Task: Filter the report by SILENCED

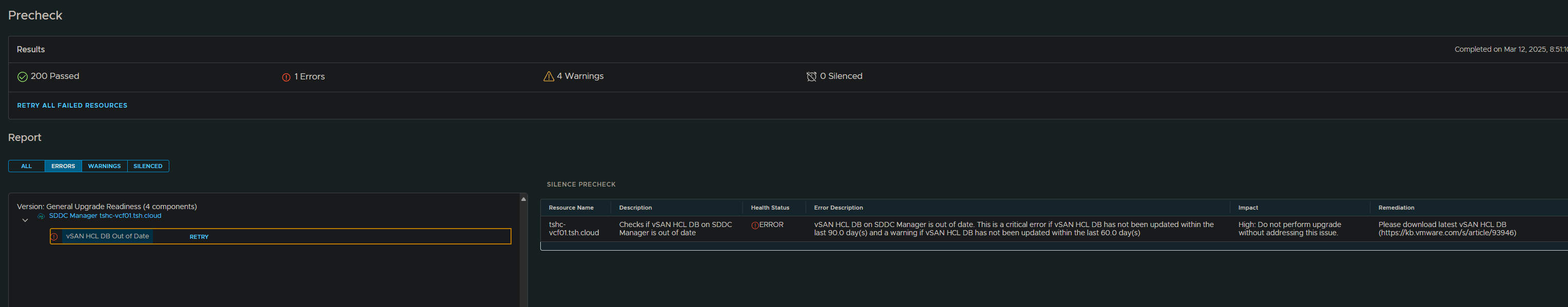Action: click(x=148, y=166)
